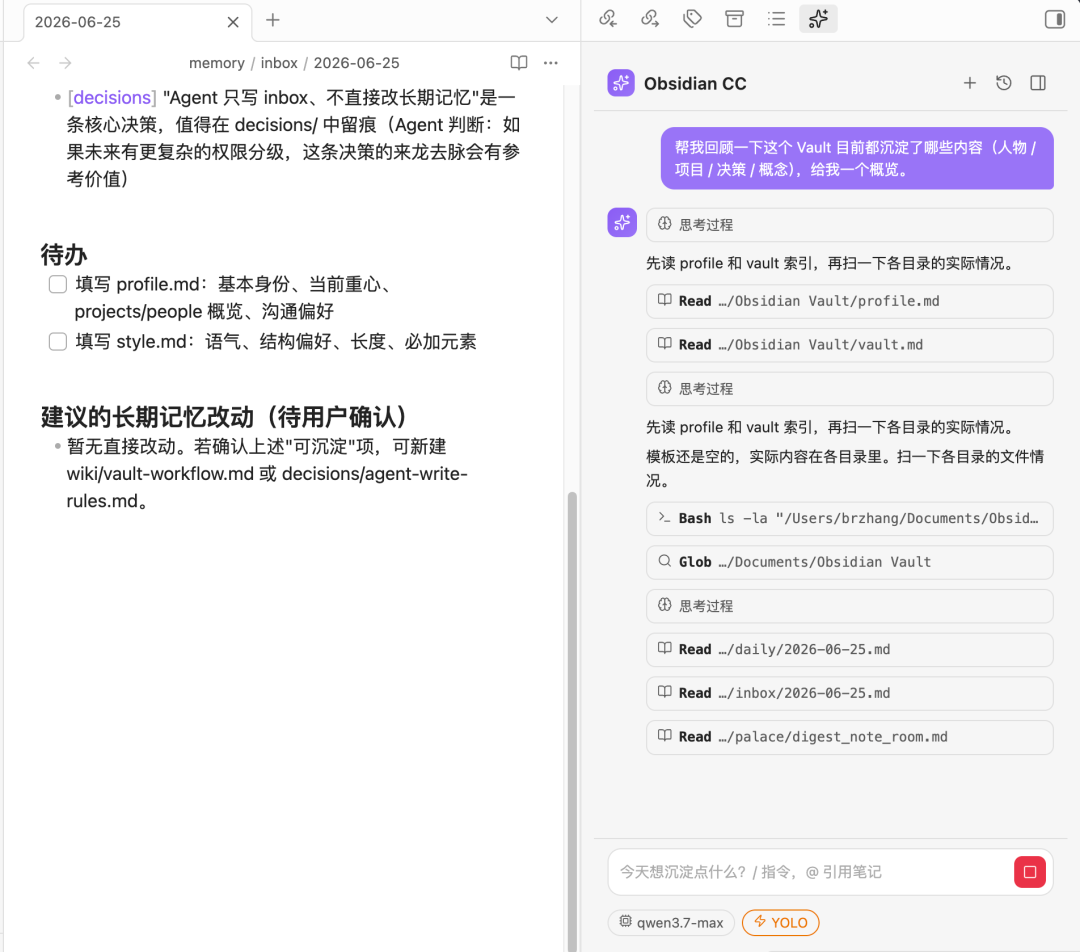This screenshot has height=952, width=1080.
Task: Open a new tab with plus
Action: [x=273, y=20]
